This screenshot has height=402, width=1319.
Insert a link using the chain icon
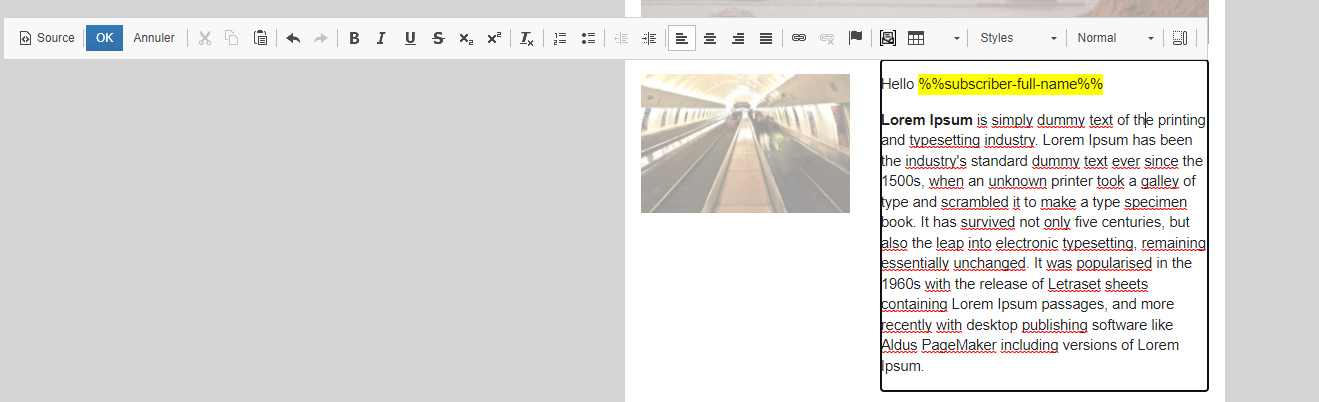798,38
